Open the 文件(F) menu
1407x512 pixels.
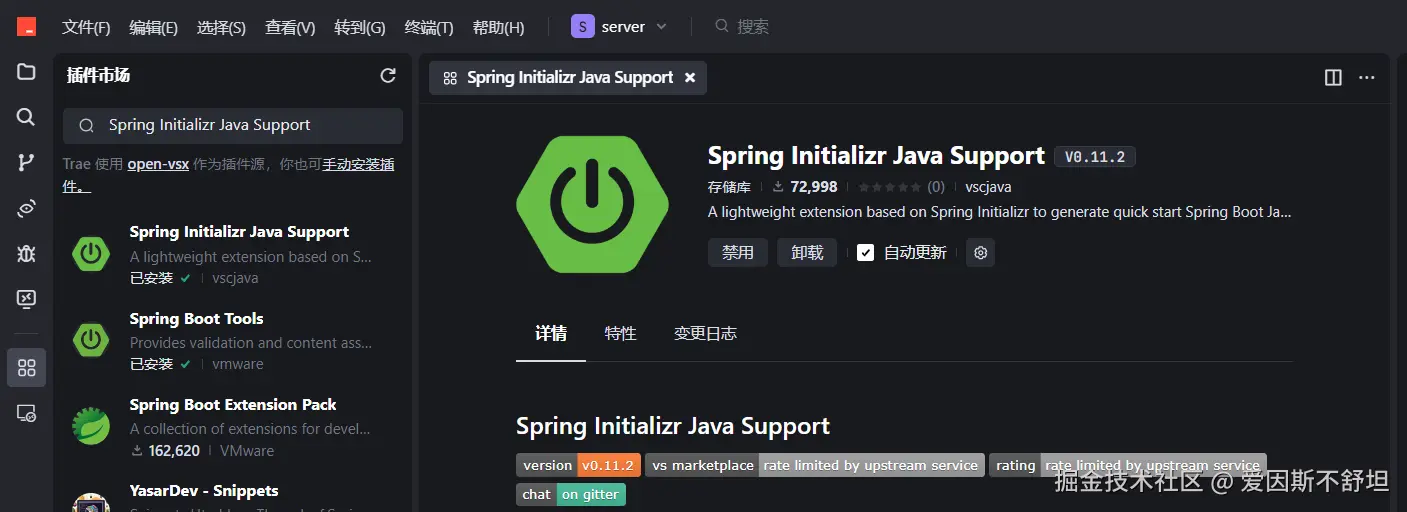pyautogui.click(x=86, y=27)
